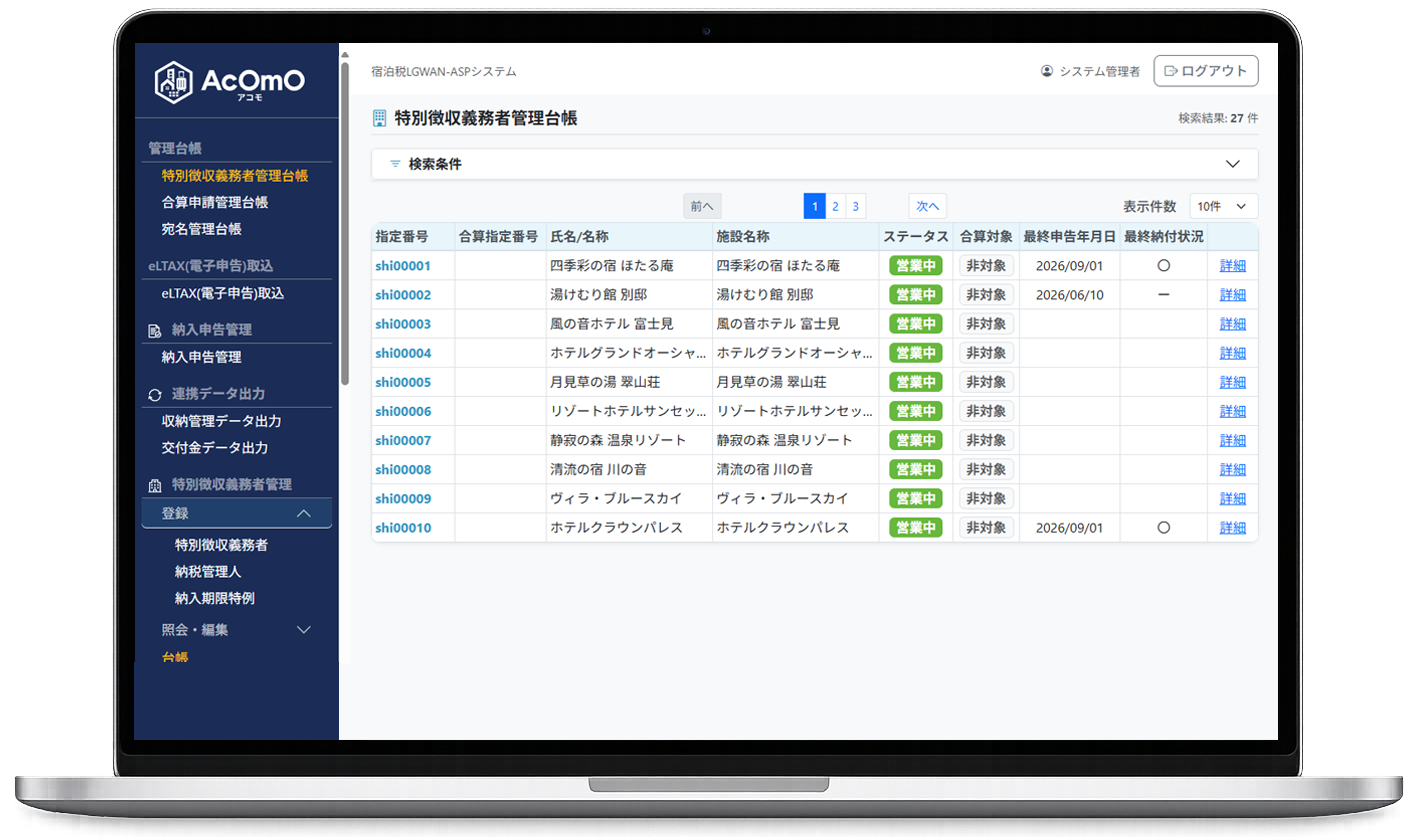1416x837 pixels.
Task: Open the shi00009 record link
Action: (403, 498)
